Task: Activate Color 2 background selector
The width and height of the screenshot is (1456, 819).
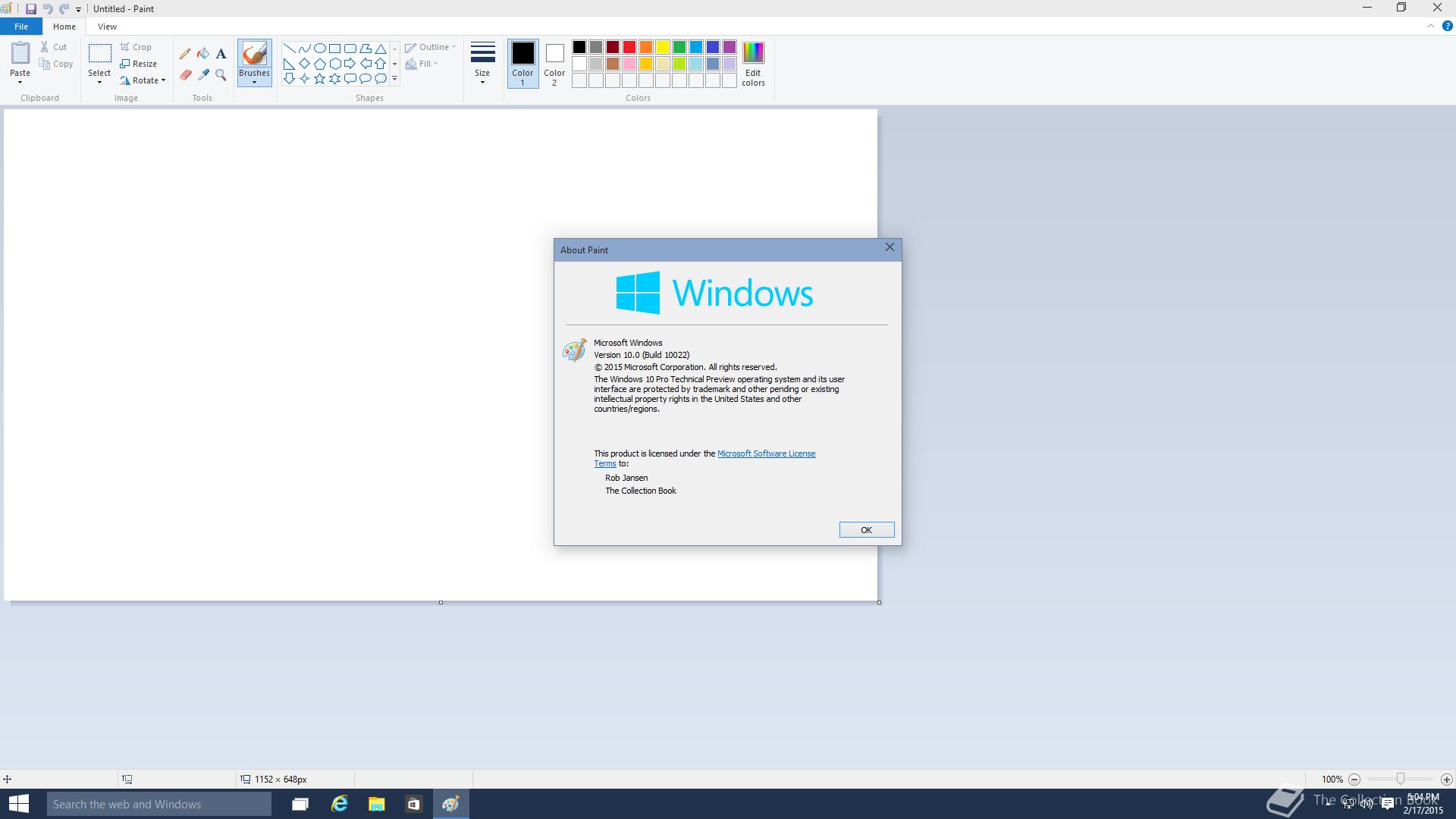Action: coord(554,64)
